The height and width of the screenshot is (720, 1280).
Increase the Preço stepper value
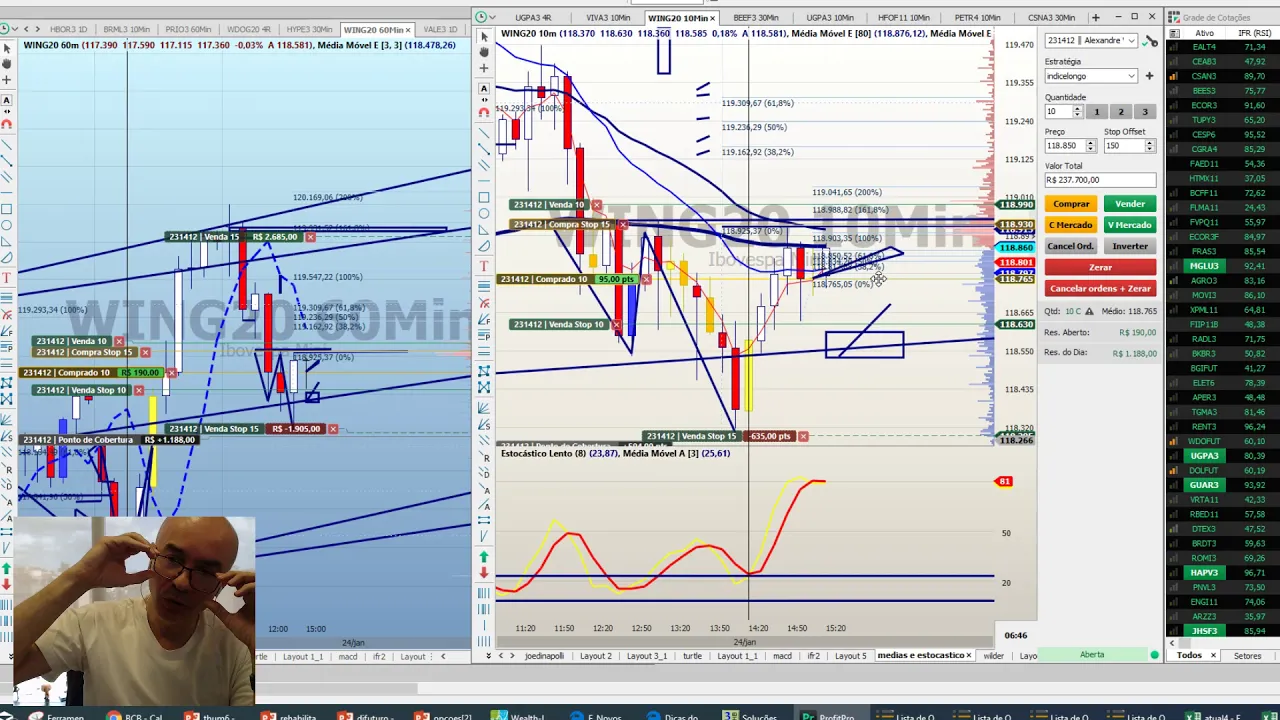(x=1091, y=143)
